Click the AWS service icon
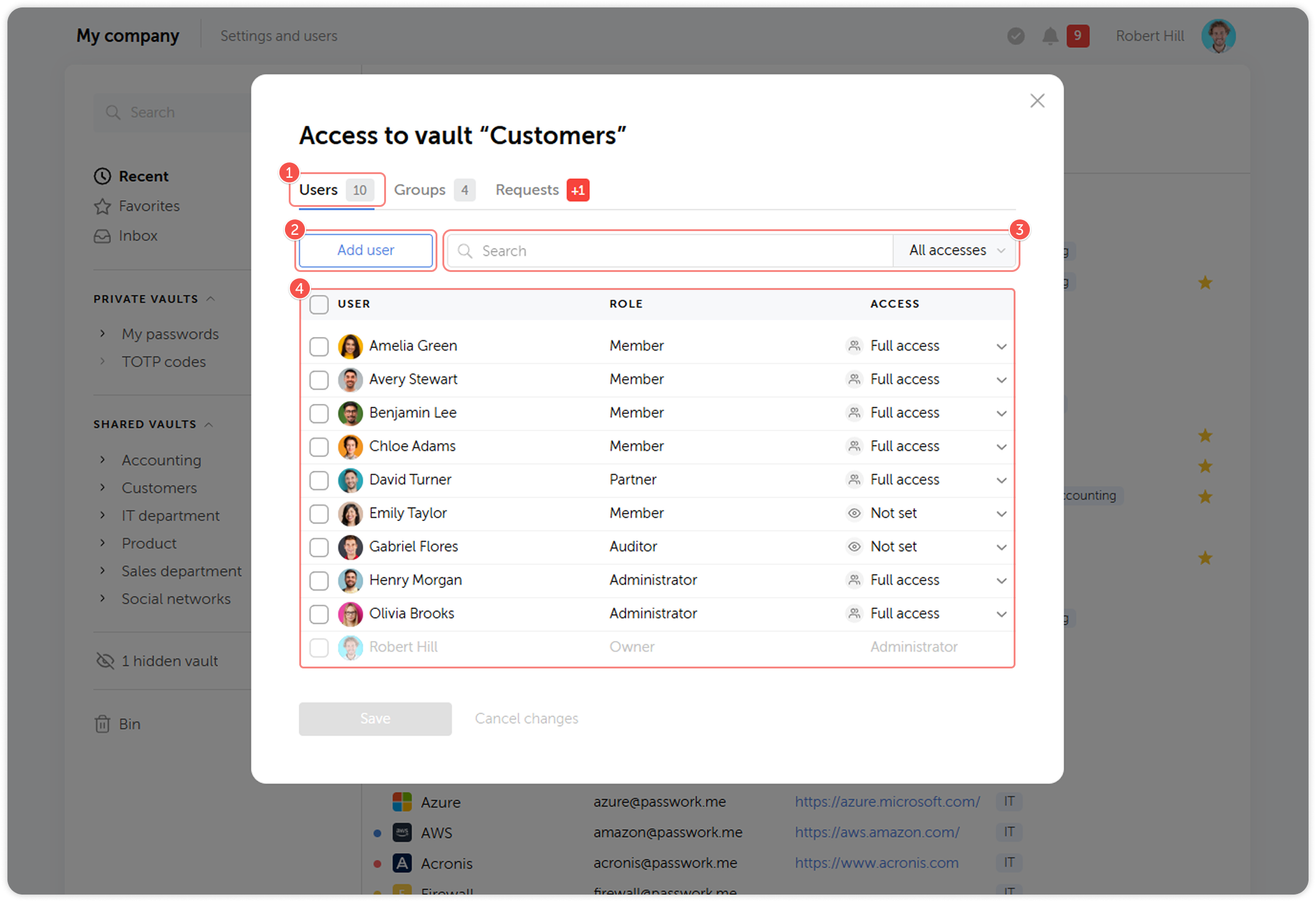This screenshot has height=902, width=1316. [402, 832]
